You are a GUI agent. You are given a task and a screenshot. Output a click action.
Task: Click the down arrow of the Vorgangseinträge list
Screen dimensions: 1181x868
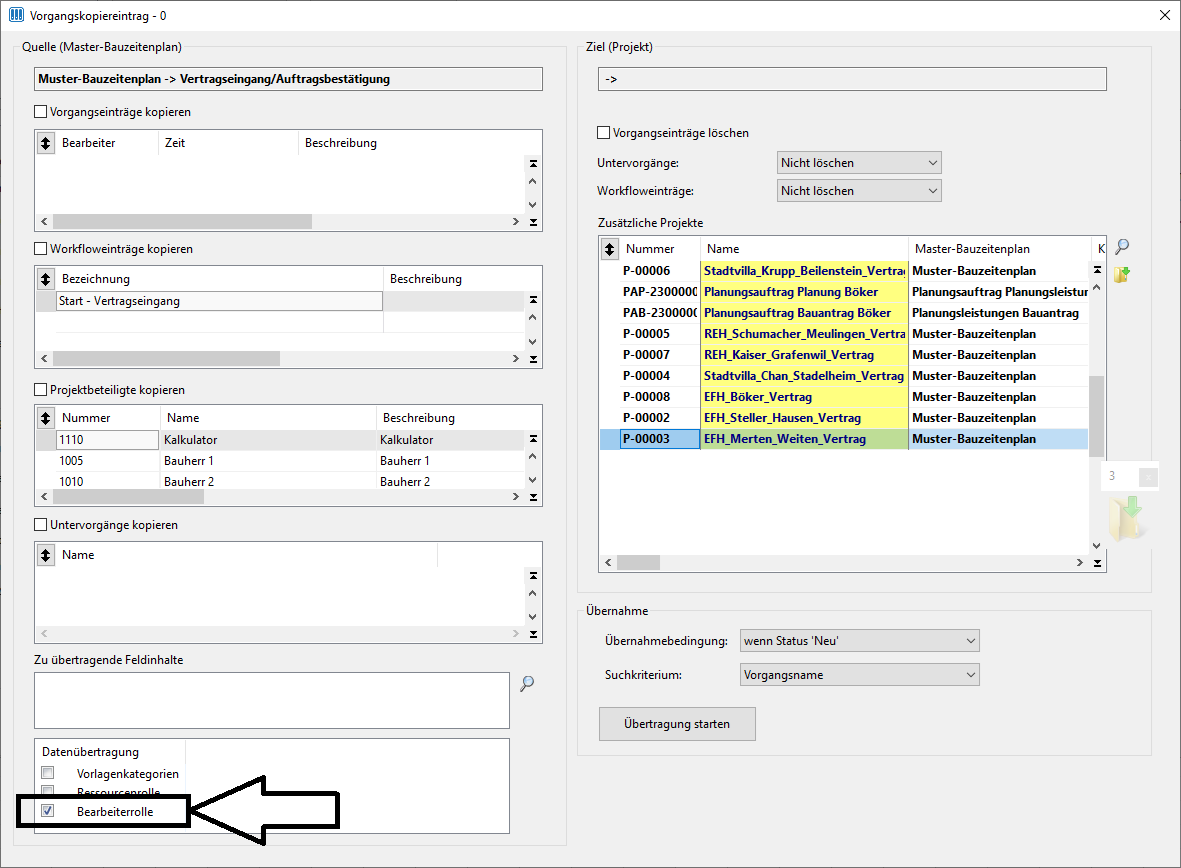(533, 204)
